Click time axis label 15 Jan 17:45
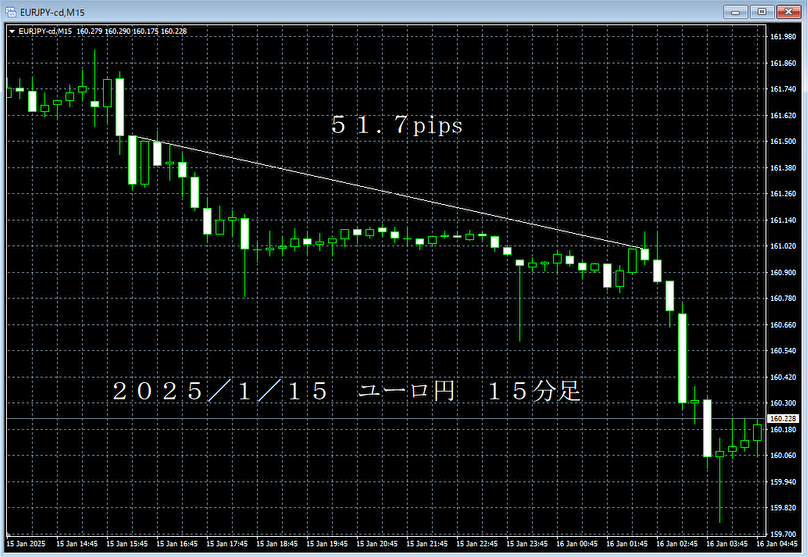The image size is (808, 557). (x=227, y=544)
